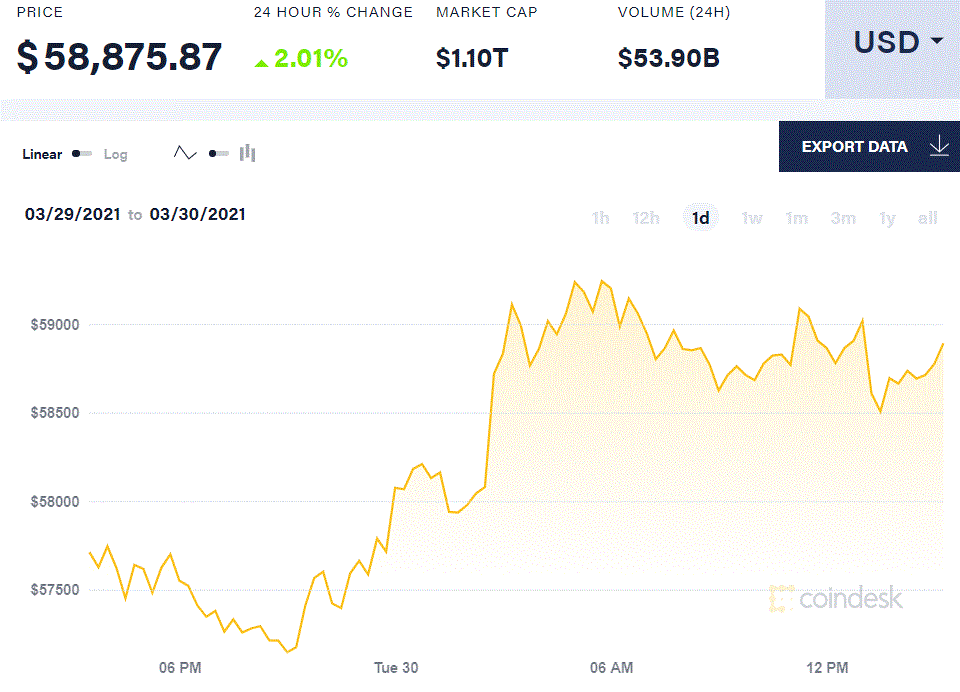Select the line chart icon

(x=185, y=152)
